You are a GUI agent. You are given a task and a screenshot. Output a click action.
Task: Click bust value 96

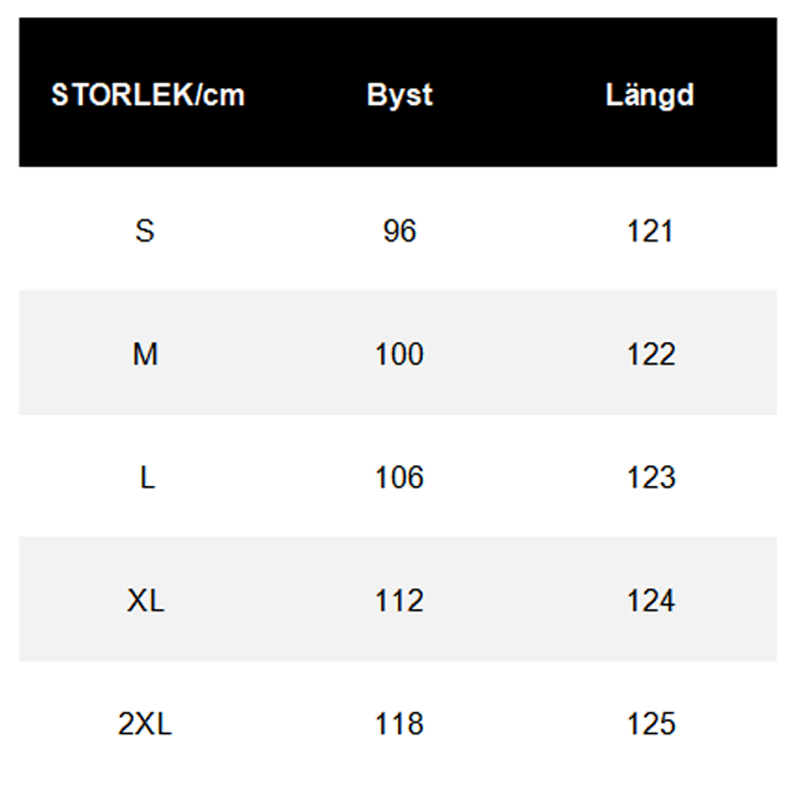(x=399, y=231)
